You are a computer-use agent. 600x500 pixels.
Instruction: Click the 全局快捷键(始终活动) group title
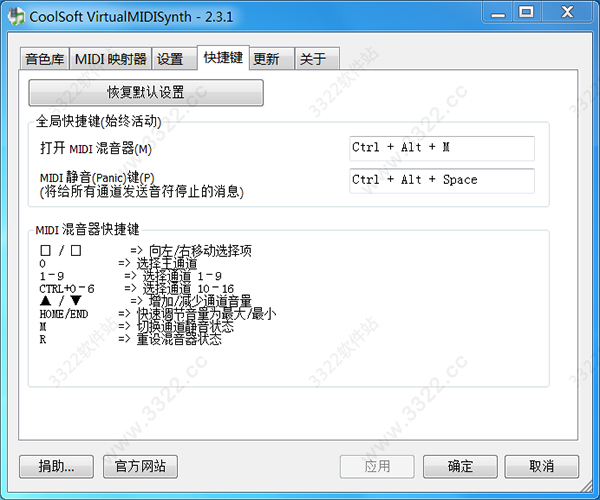98,122
